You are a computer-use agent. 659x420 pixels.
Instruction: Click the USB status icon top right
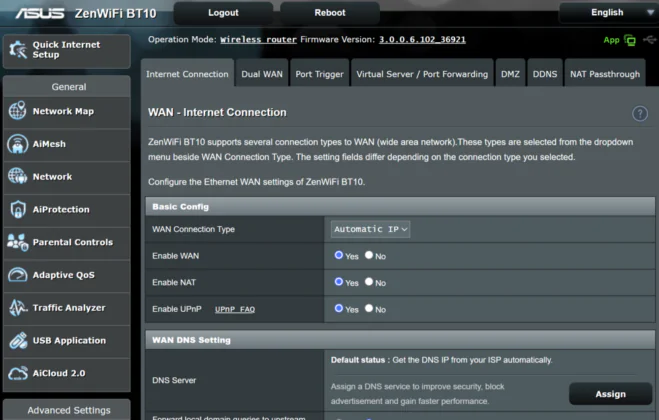(650, 40)
